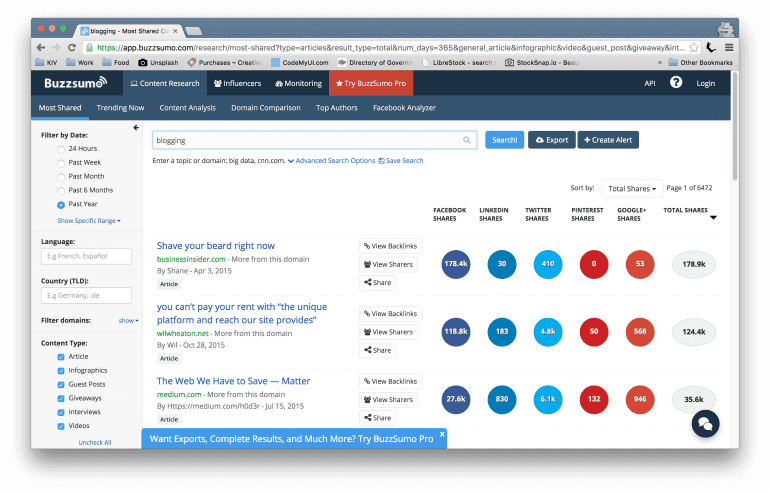Switch to Top Authors tab

pos(336,108)
